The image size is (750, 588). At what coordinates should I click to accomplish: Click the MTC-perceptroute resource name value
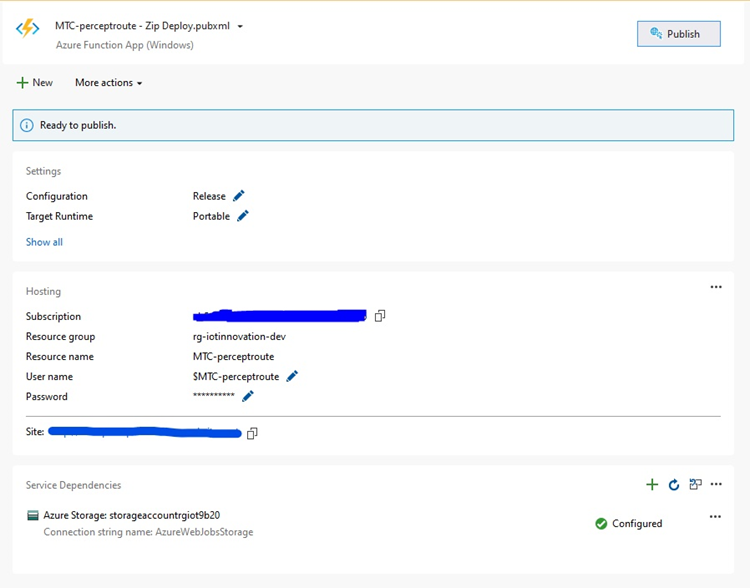(233, 356)
